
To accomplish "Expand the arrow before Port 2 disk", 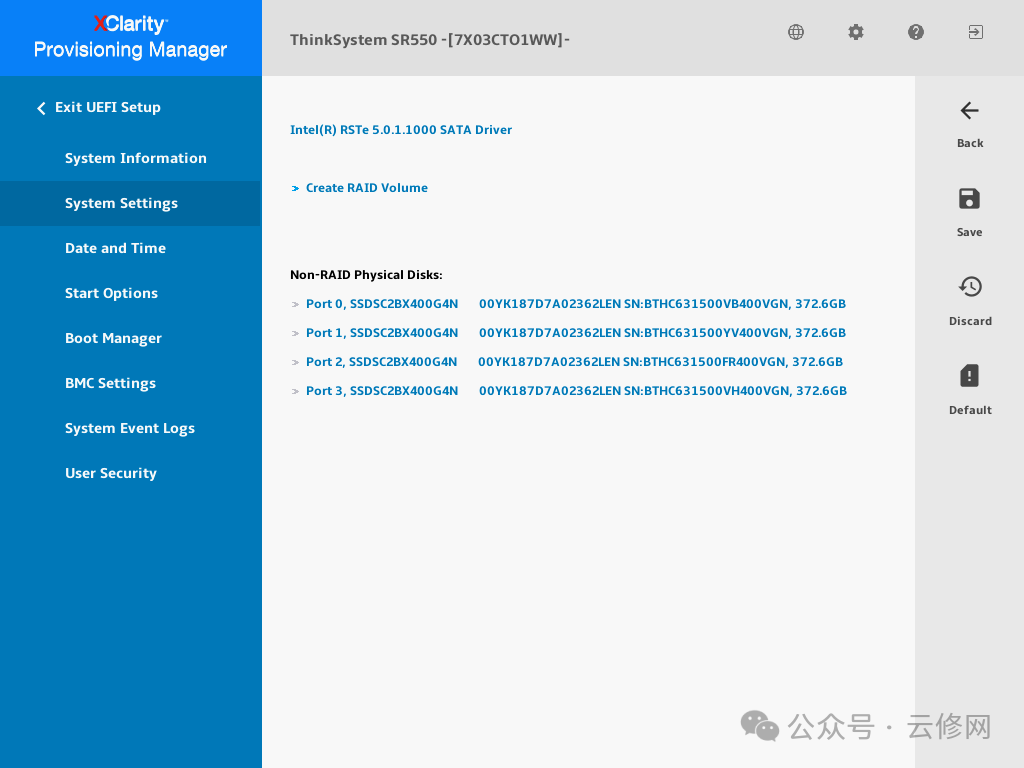I will (295, 362).
